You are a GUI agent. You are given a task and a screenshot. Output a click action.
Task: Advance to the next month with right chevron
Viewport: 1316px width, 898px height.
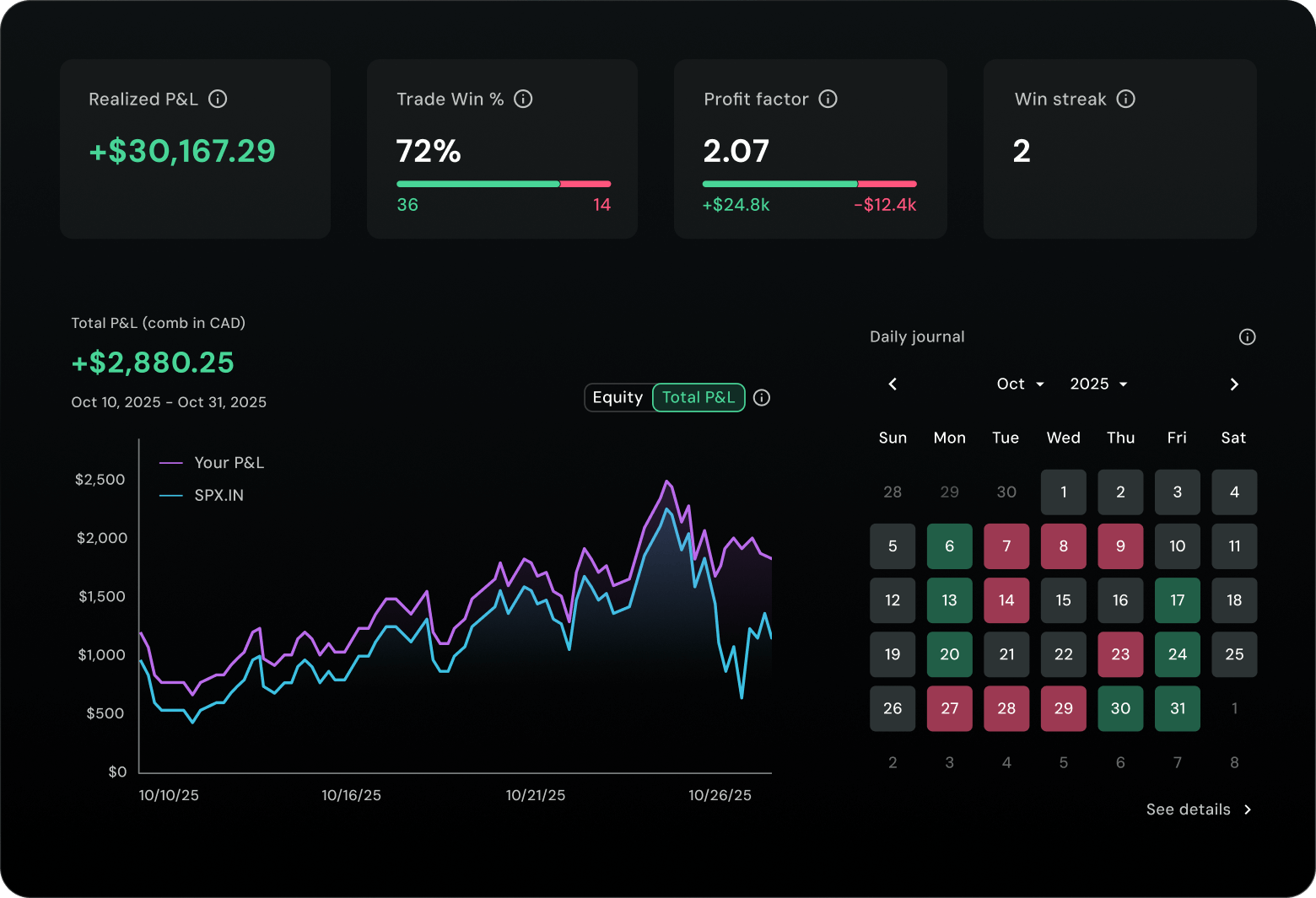(x=1234, y=384)
